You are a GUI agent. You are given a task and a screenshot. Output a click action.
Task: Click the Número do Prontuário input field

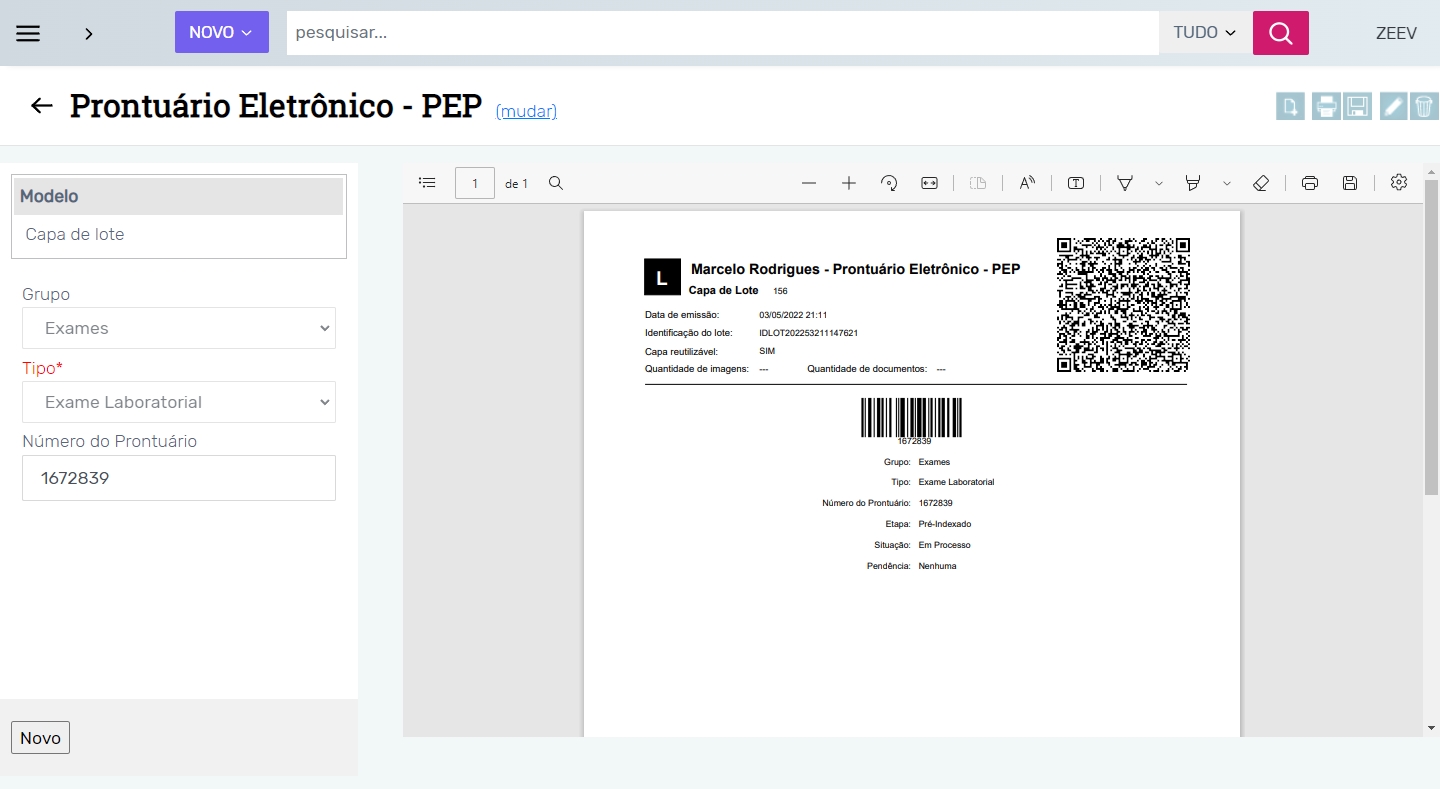pos(179,478)
